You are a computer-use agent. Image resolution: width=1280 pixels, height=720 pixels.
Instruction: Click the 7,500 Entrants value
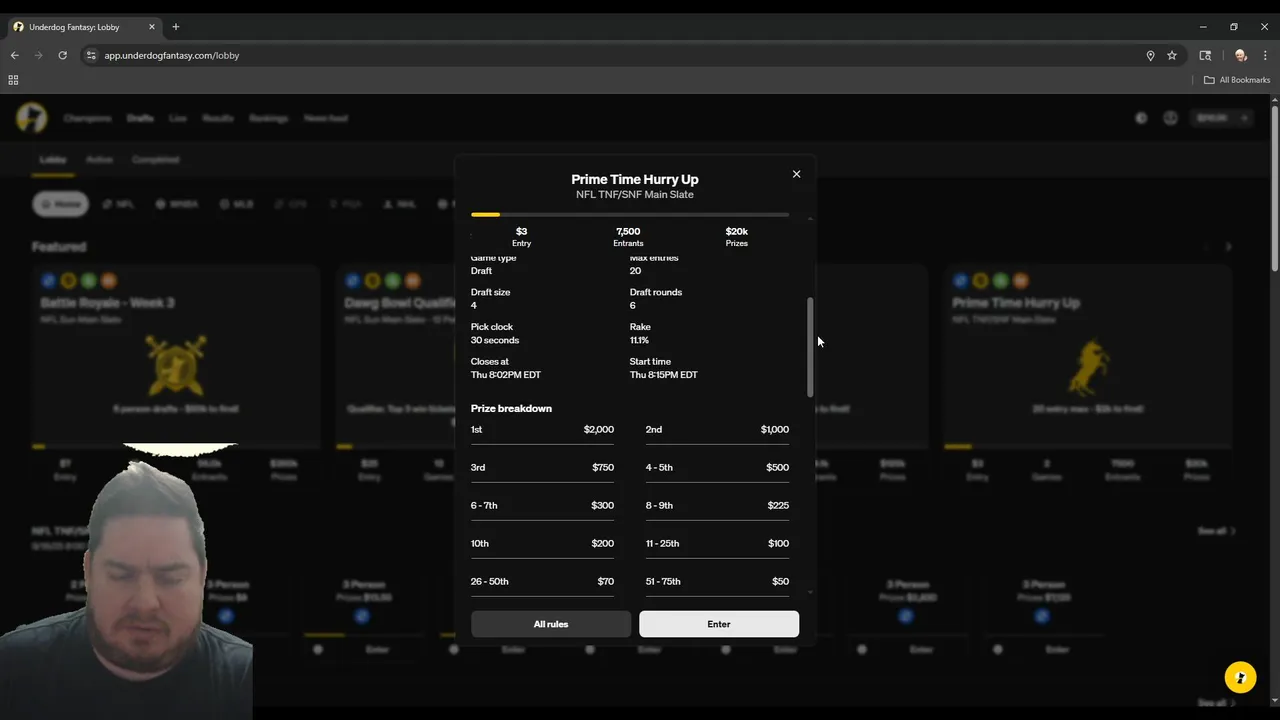click(x=628, y=232)
